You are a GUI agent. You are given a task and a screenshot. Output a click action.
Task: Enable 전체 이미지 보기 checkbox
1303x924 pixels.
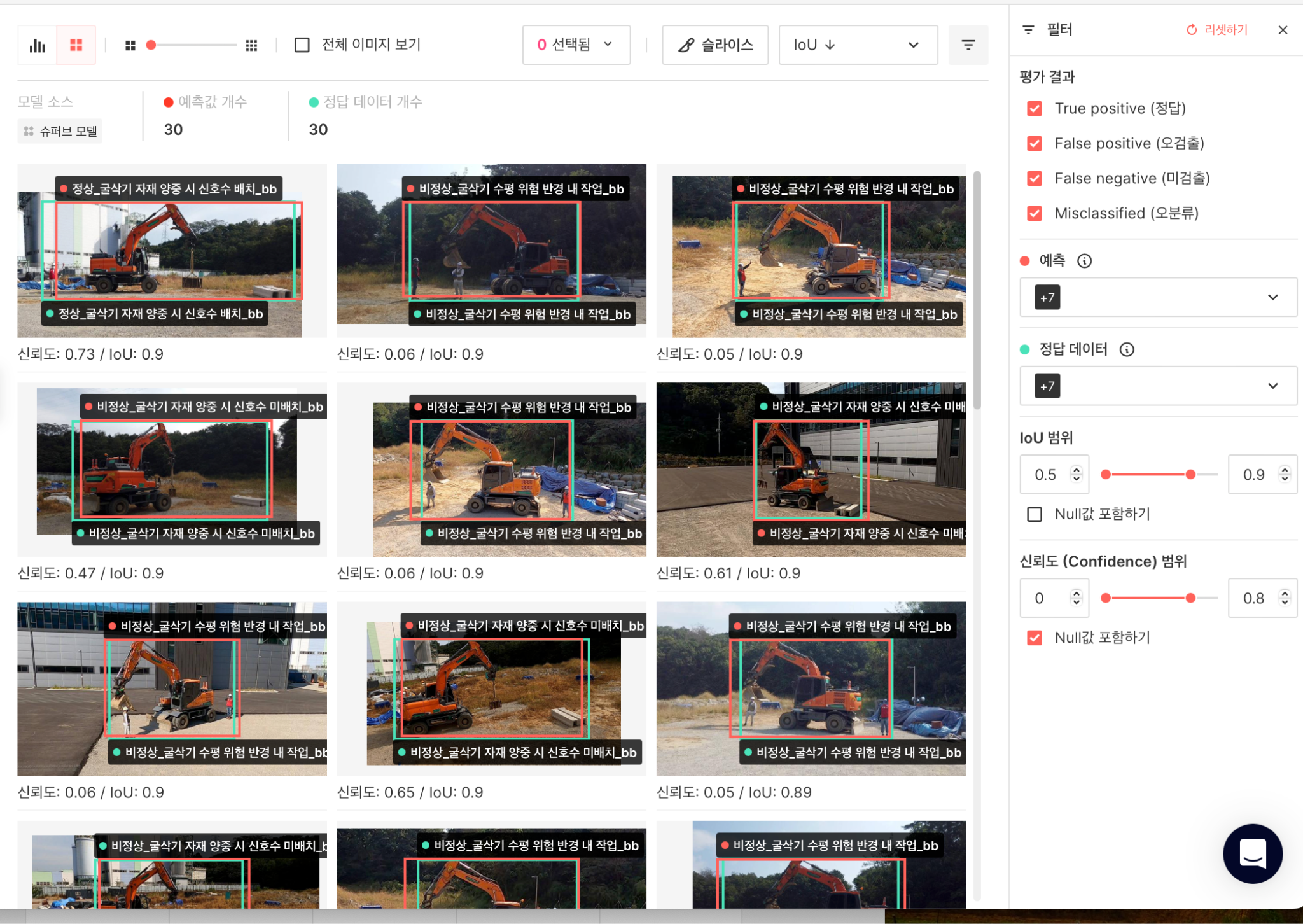[x=302, y=45]
